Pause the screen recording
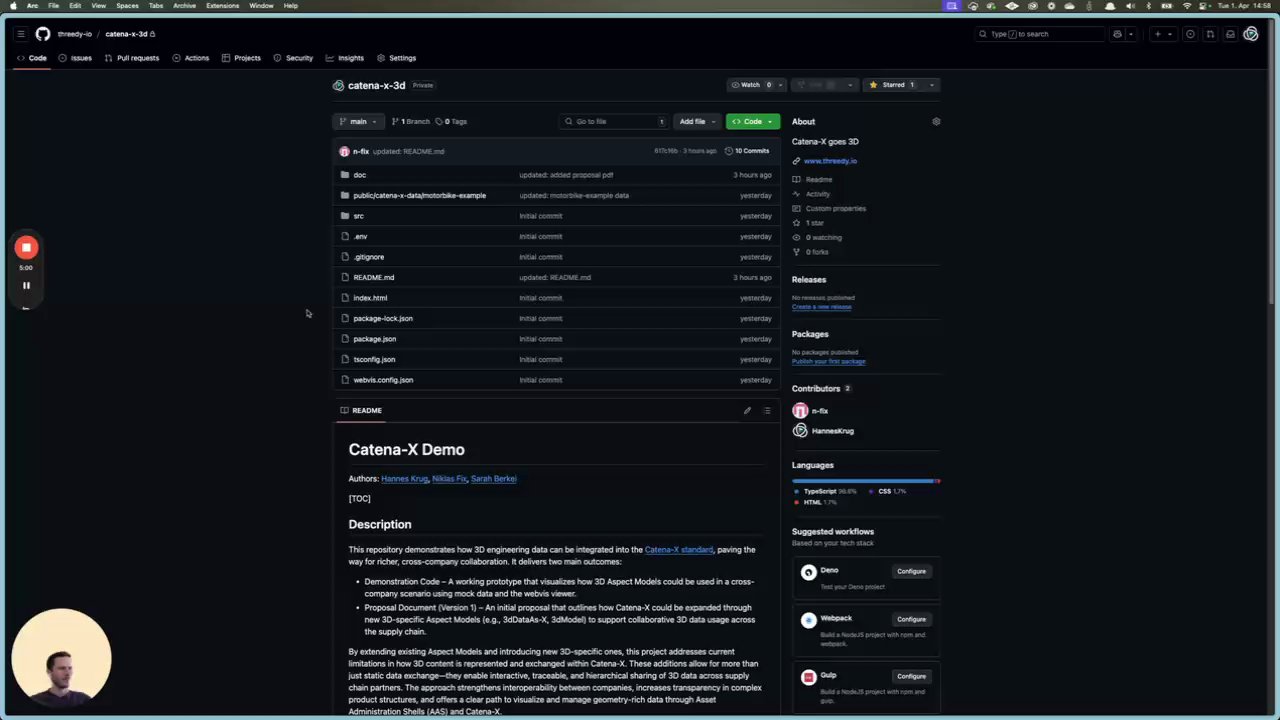1280x720 pixels. [x=26, y=285]
